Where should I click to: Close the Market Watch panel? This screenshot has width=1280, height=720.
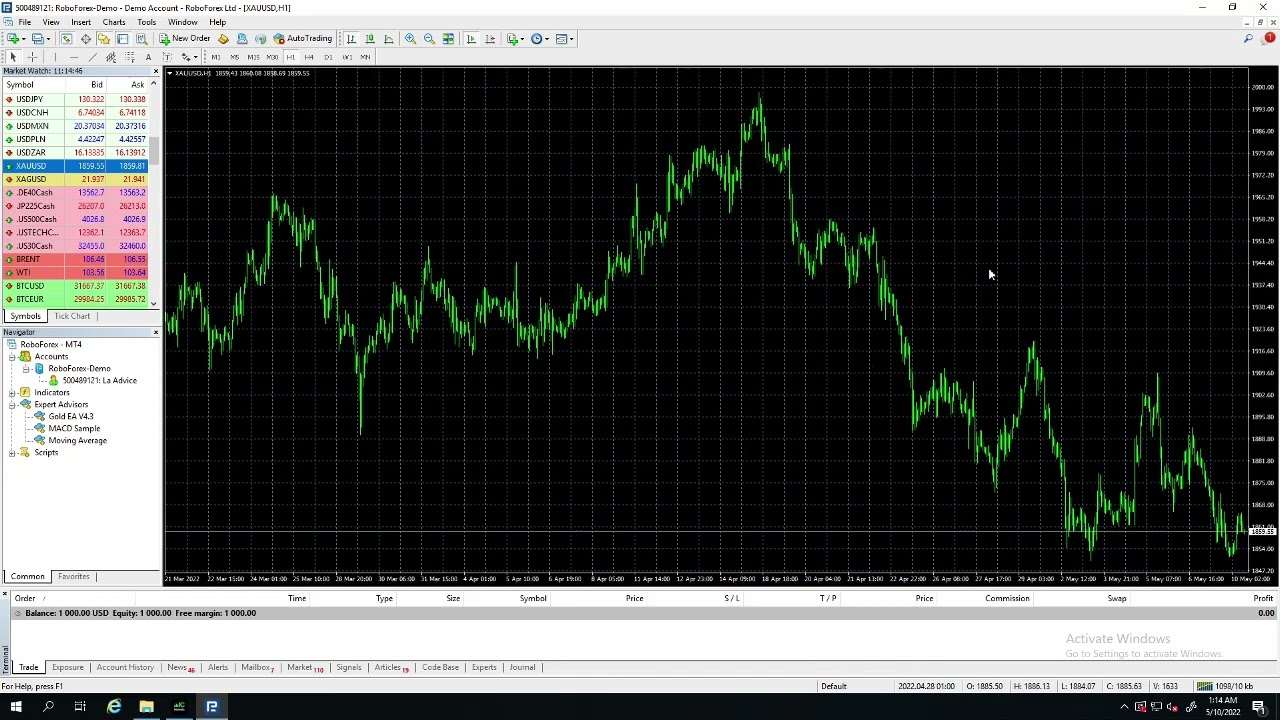point(155,71)
